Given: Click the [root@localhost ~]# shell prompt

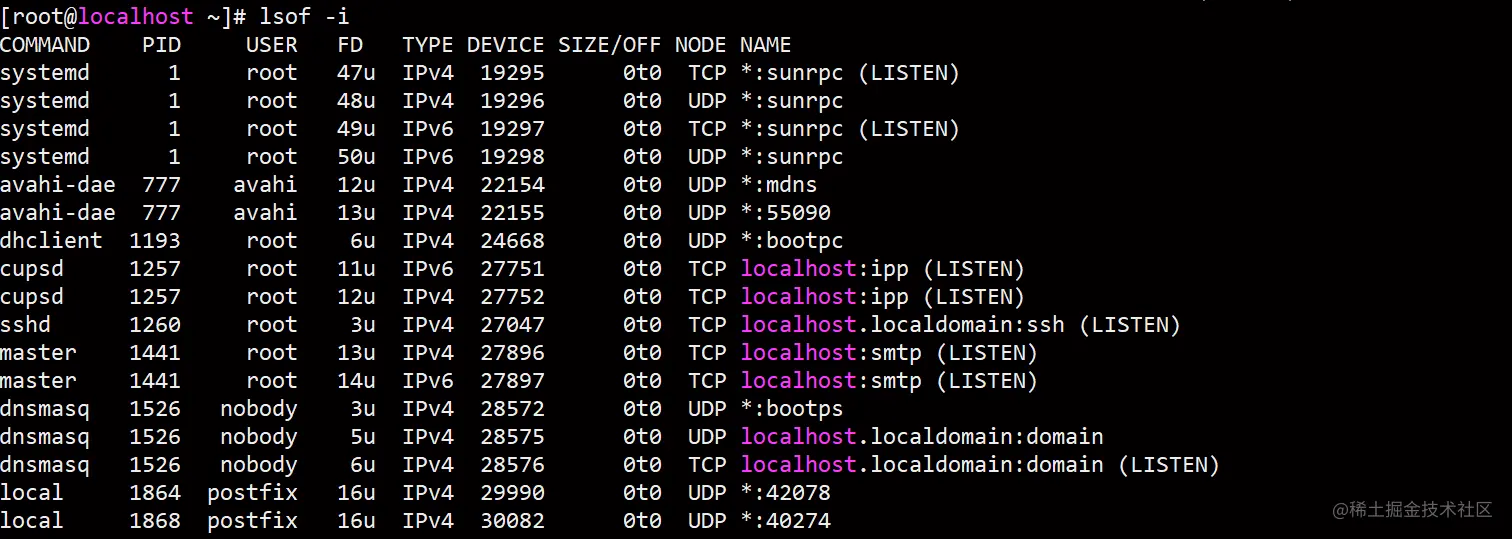Looking at the screenshot, I should 124,16.
